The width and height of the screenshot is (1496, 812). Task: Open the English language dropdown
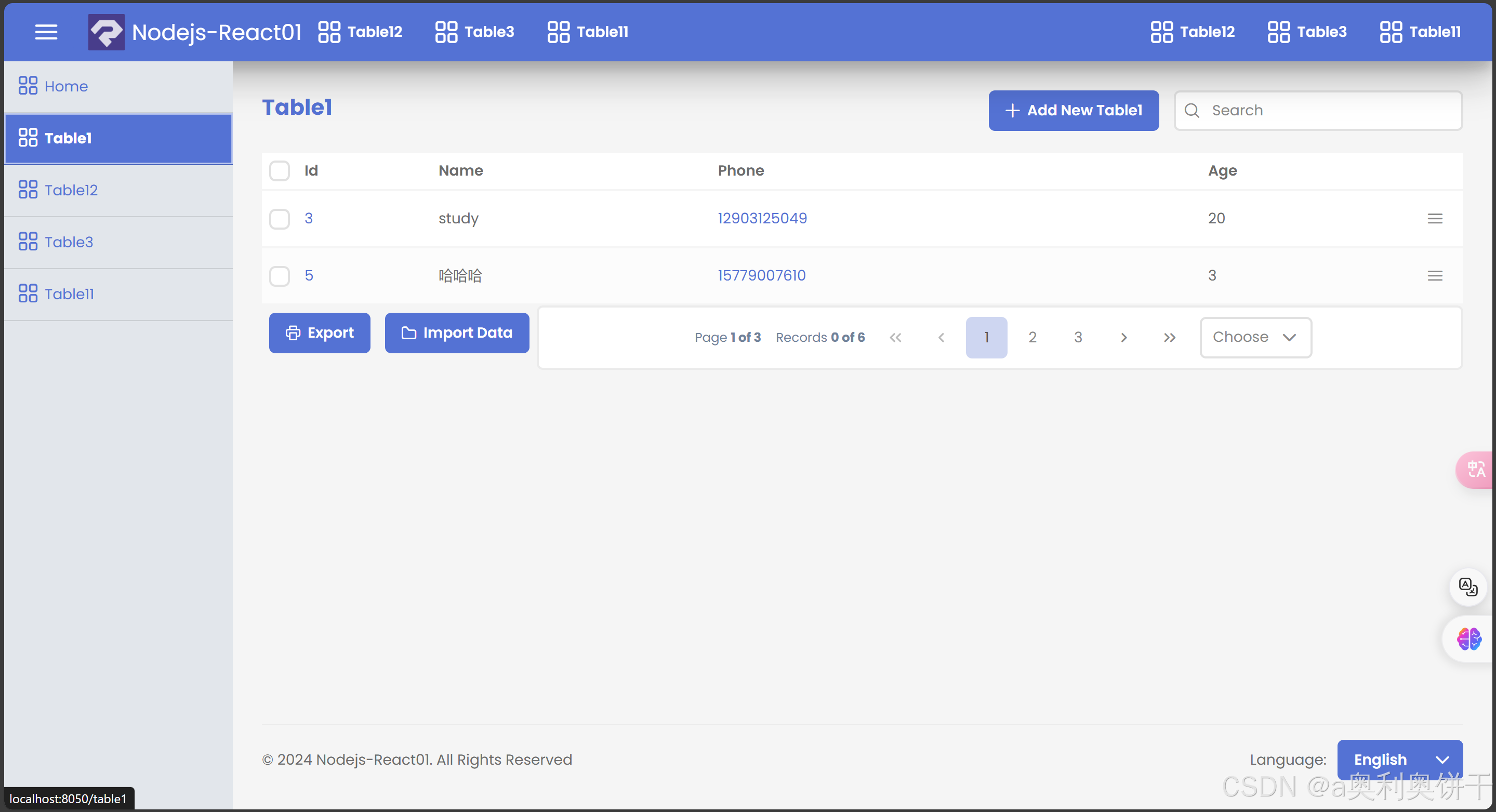coord(1399,759)
